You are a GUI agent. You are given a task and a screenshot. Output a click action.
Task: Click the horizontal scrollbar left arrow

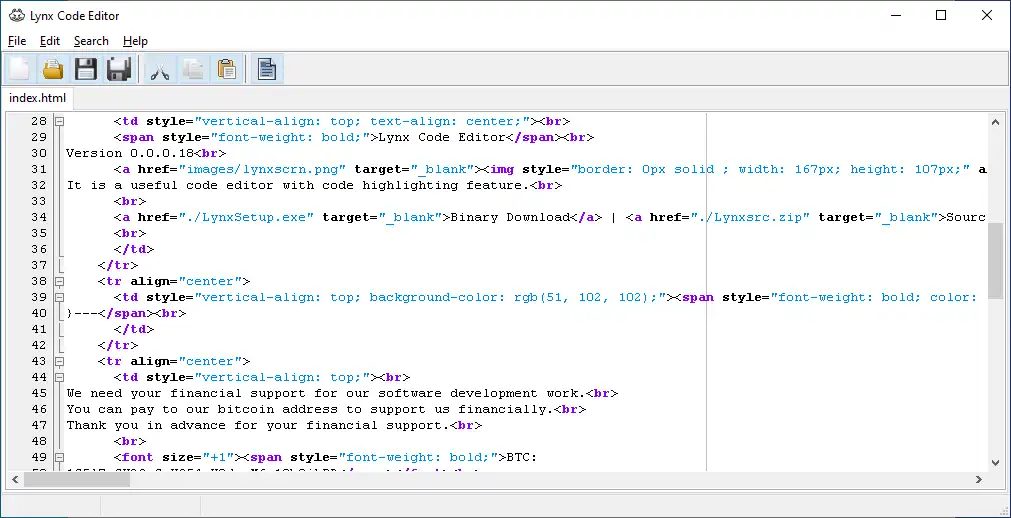[15, 479]
